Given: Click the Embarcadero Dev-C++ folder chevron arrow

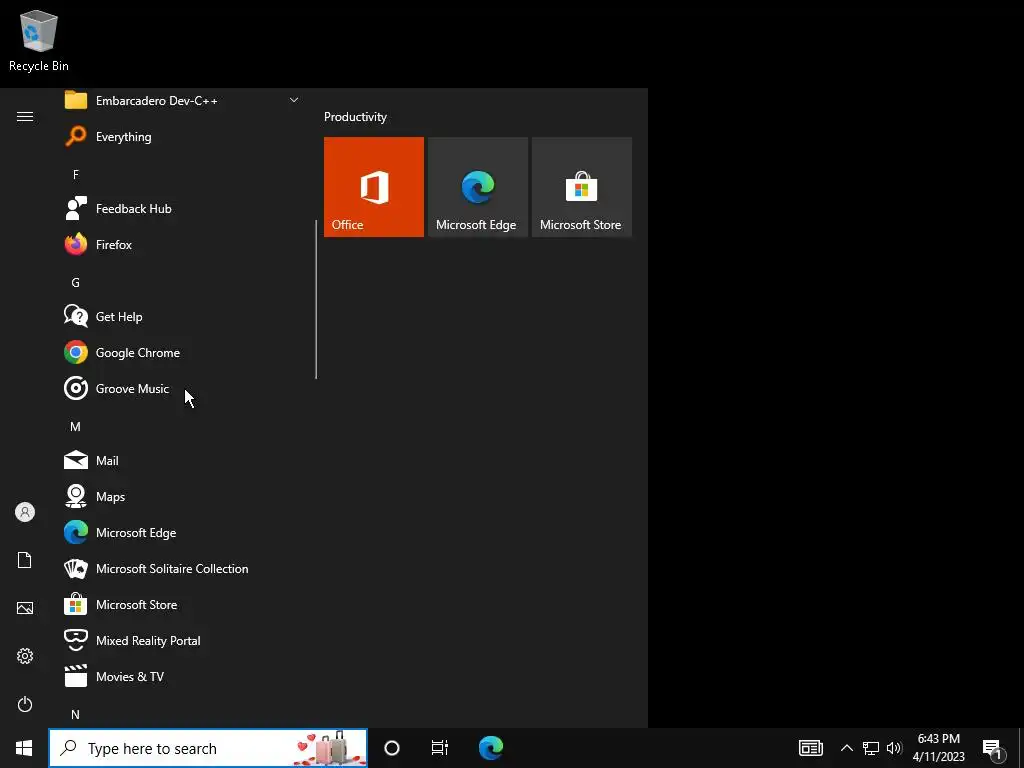Looking at the screenshot, I should pyautogui.click(x=294, y=100).
